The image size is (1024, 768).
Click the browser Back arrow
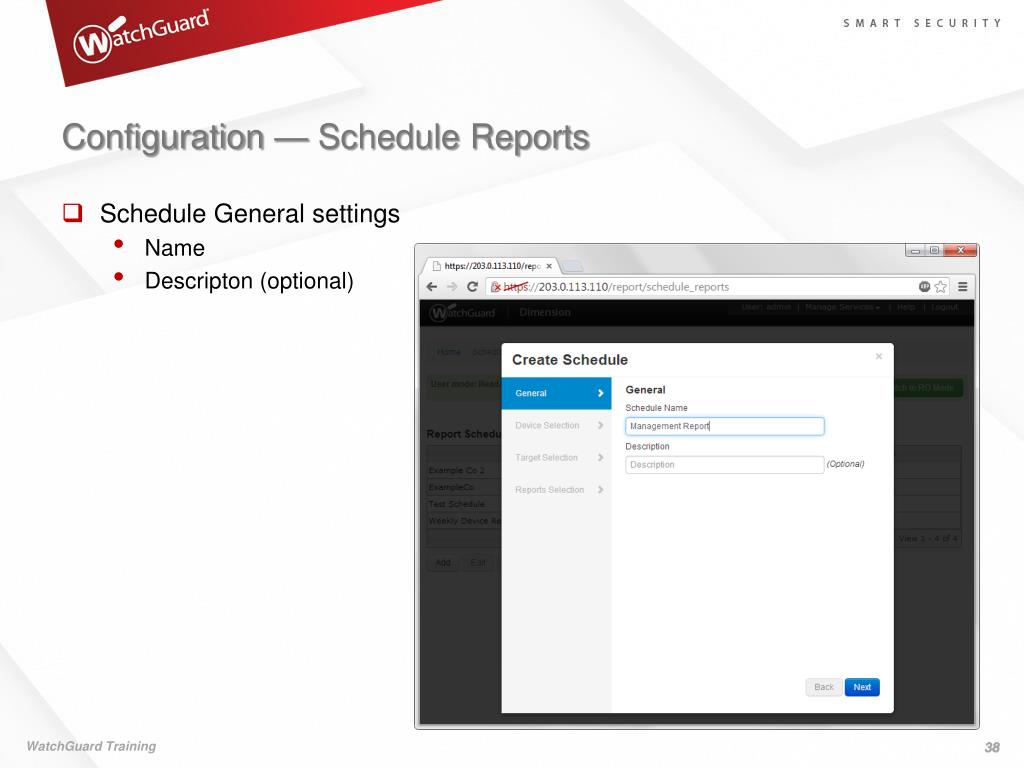click(432, 287)
